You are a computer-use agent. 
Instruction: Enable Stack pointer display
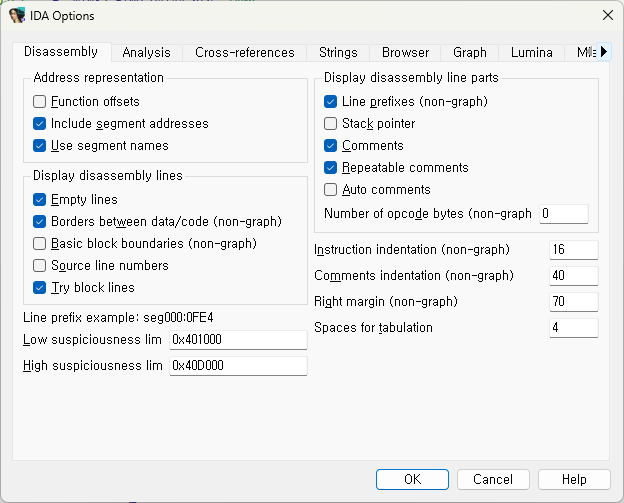tap(330, 123)
